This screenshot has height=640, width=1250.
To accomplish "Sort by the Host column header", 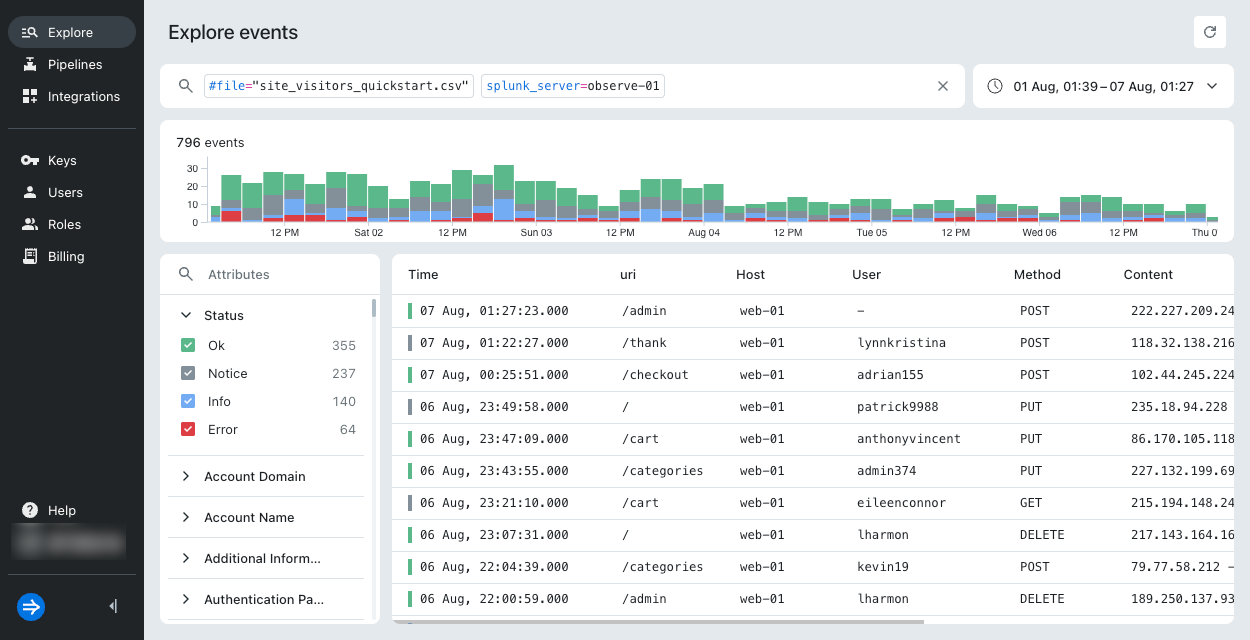I will click(750, 274).
